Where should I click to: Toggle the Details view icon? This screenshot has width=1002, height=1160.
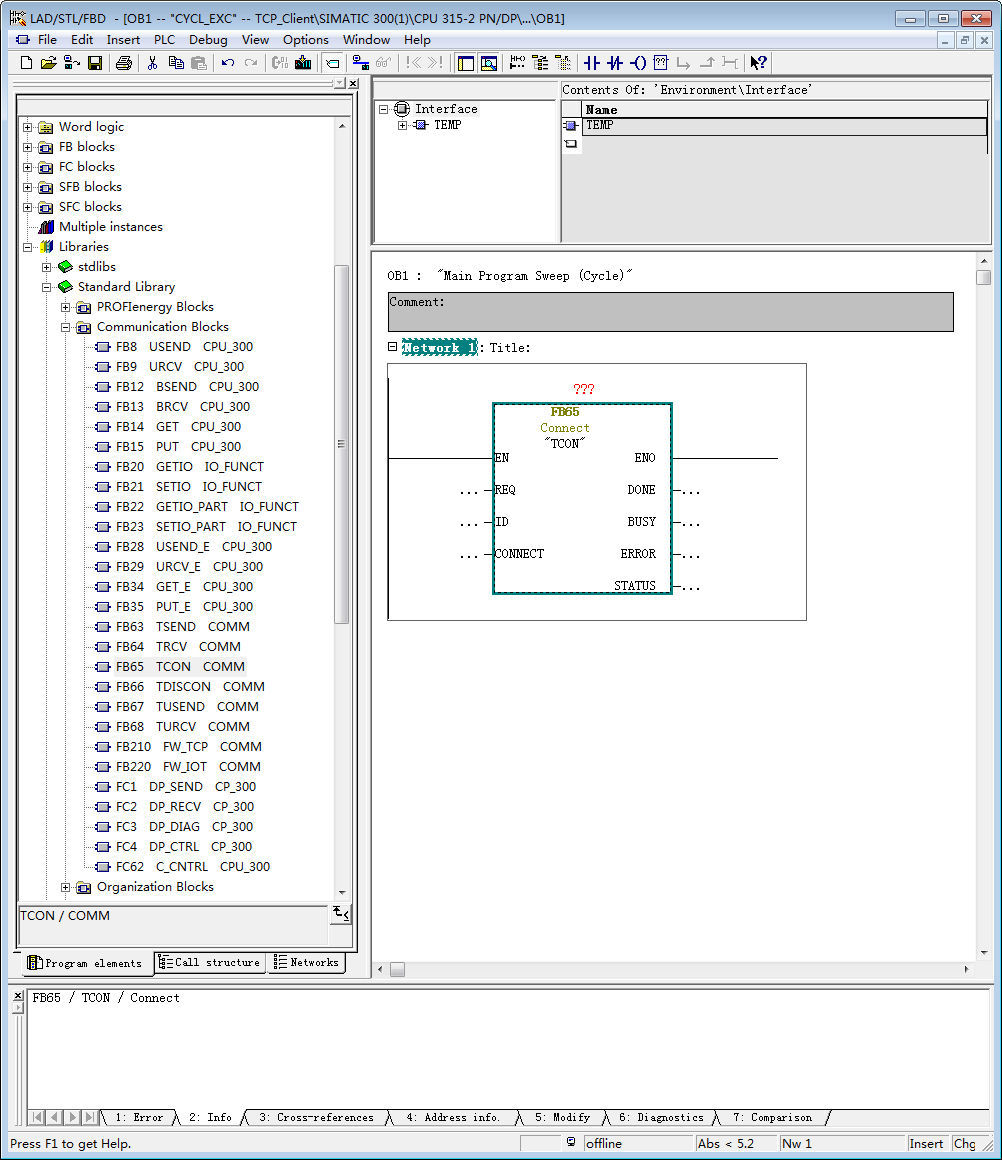[488, 63]
